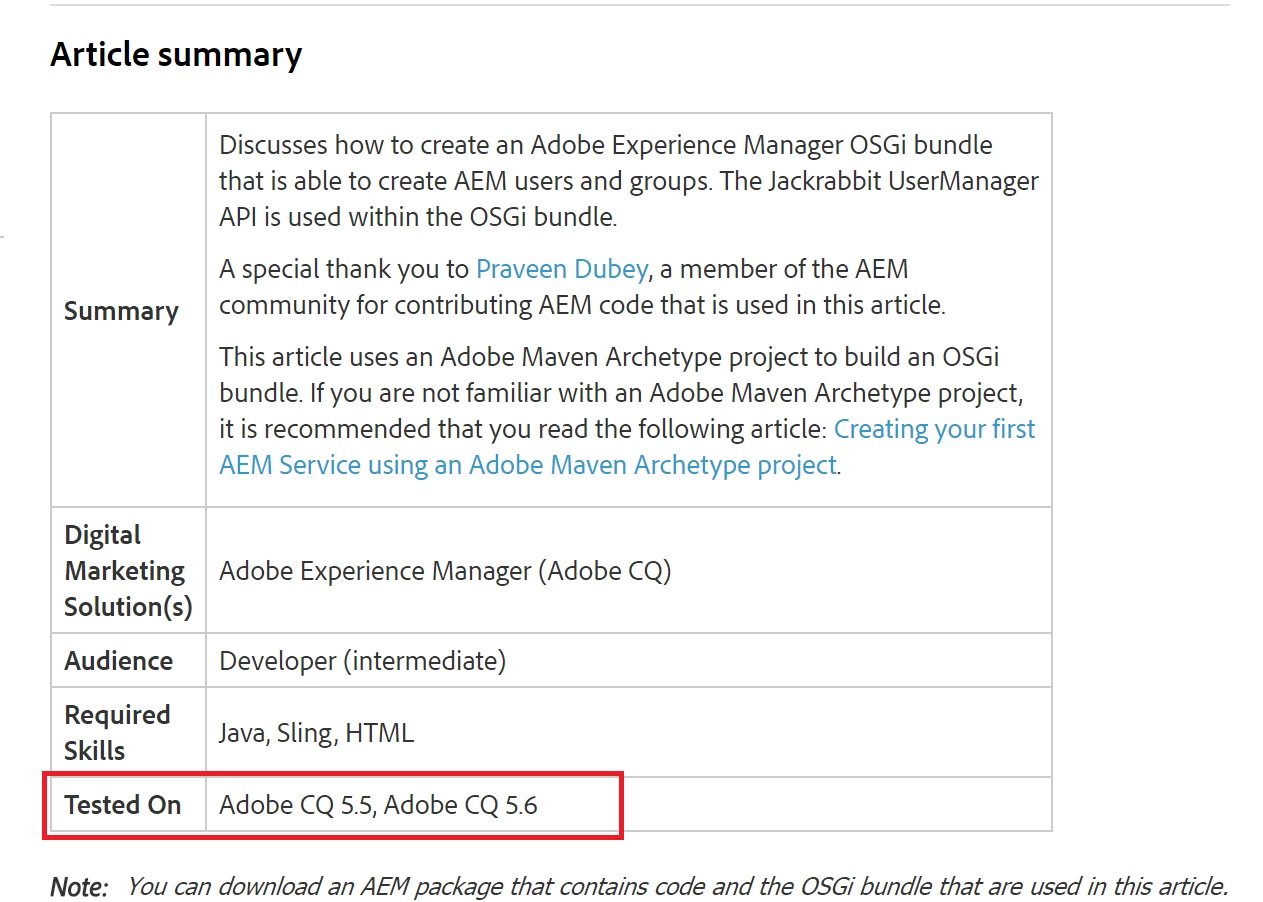The height and width of the screenshot is (902, 1263).
Task: Click the 'Article summary' heading
Action: (x=176, y=54)
